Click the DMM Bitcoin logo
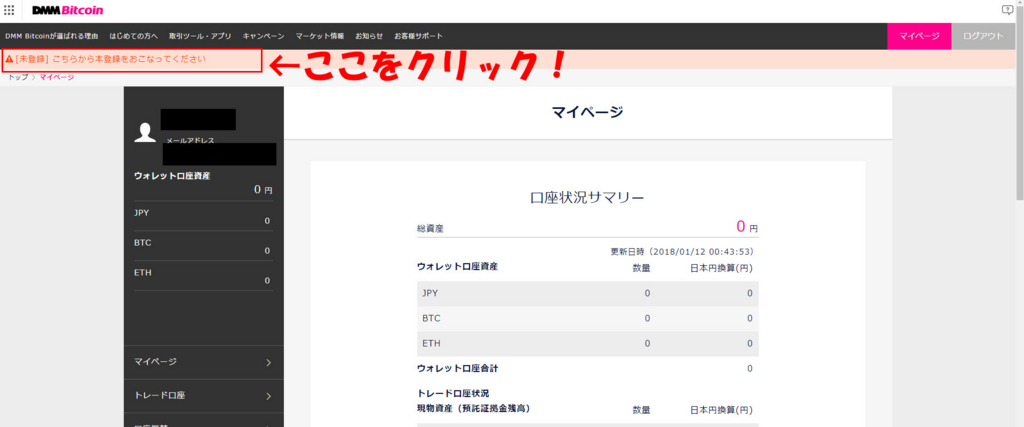The height and width of the screenshot is (427, 1024). click(x=67, y=10)
